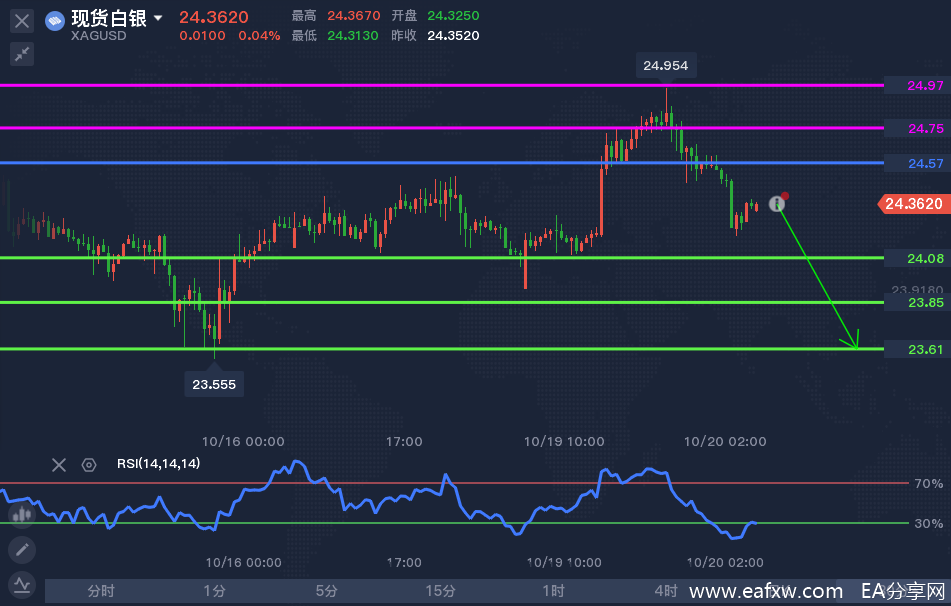Close the XAGUSD chart view
Screen dimensions: 951x606
coord(22,21)
